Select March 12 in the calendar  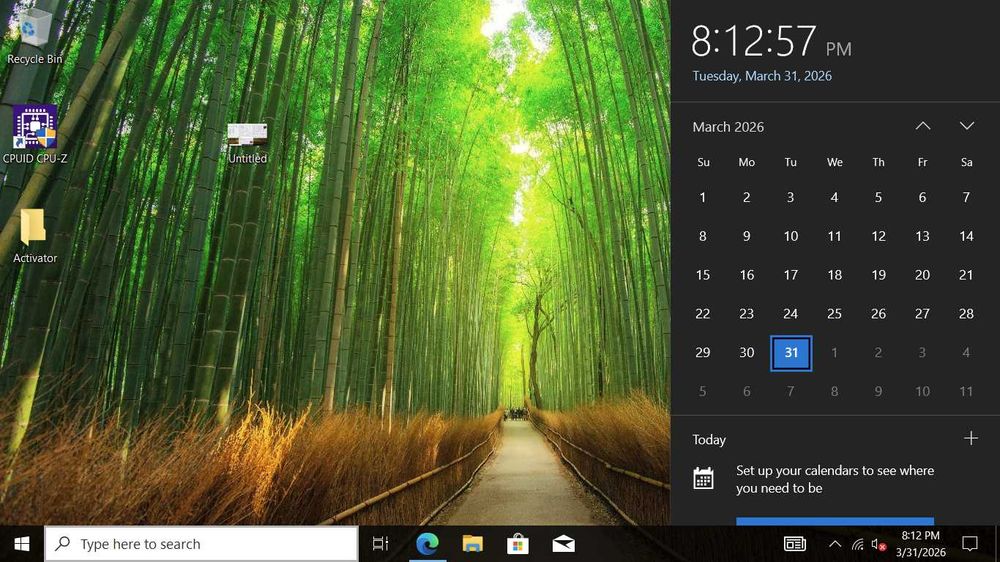coord(879,237)
